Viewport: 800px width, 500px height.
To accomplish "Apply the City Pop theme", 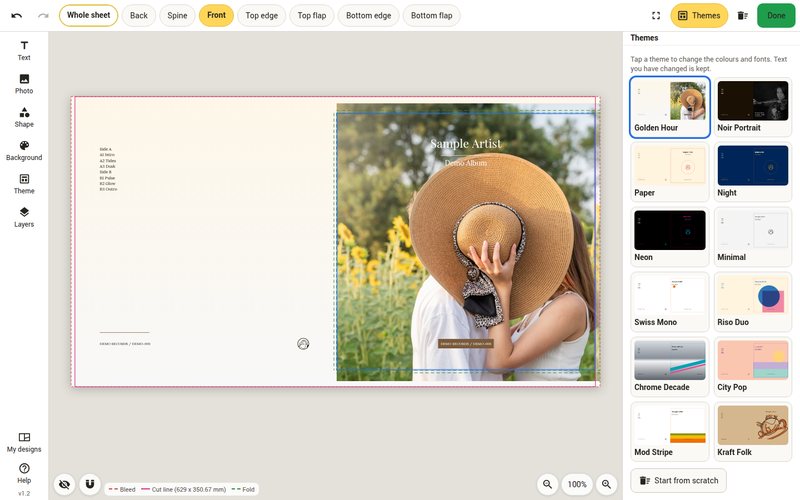I will click(753, 366).
